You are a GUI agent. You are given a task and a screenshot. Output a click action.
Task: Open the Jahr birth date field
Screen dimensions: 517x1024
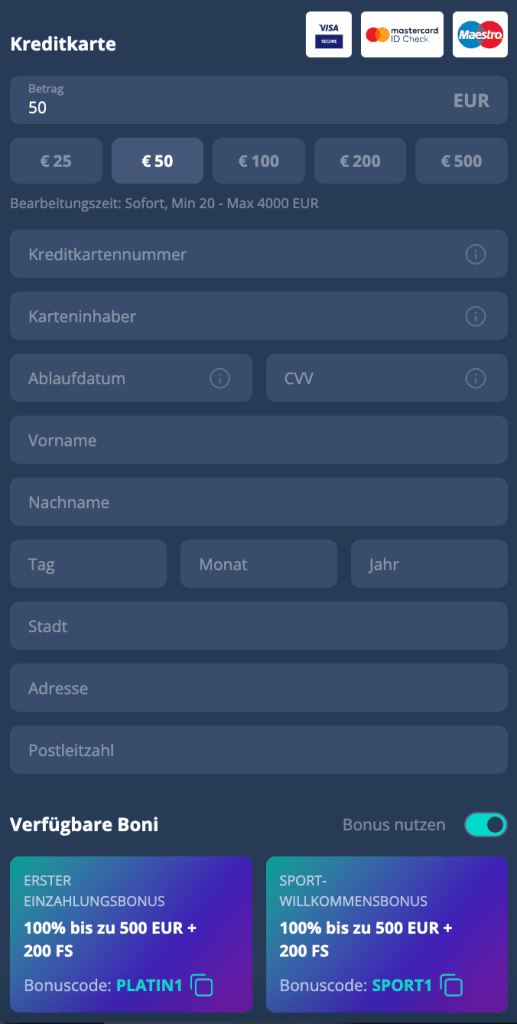[429, 564]
